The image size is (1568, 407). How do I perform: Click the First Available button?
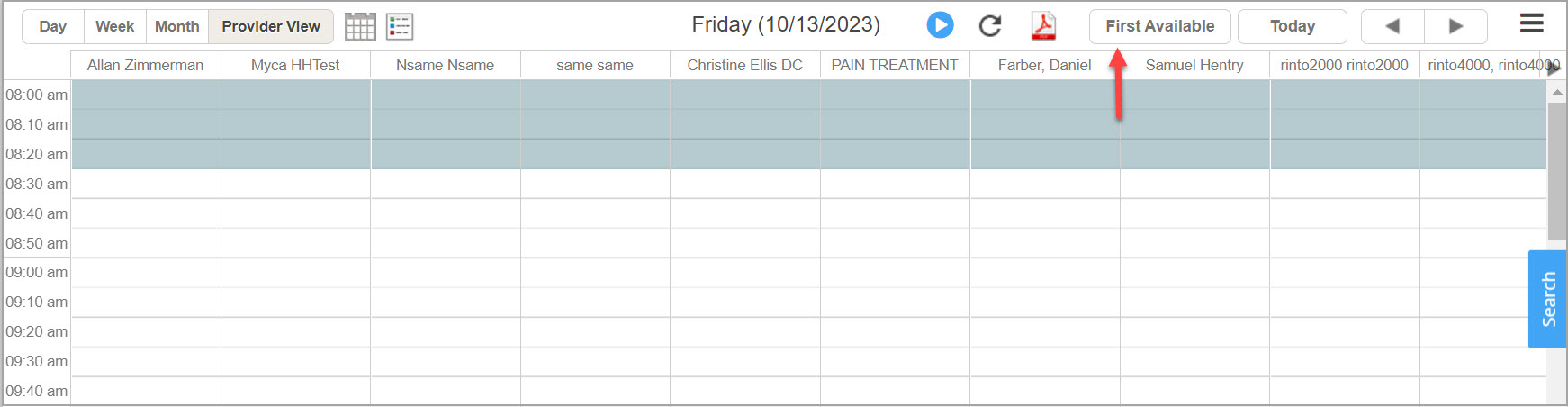coord(1159,26)
